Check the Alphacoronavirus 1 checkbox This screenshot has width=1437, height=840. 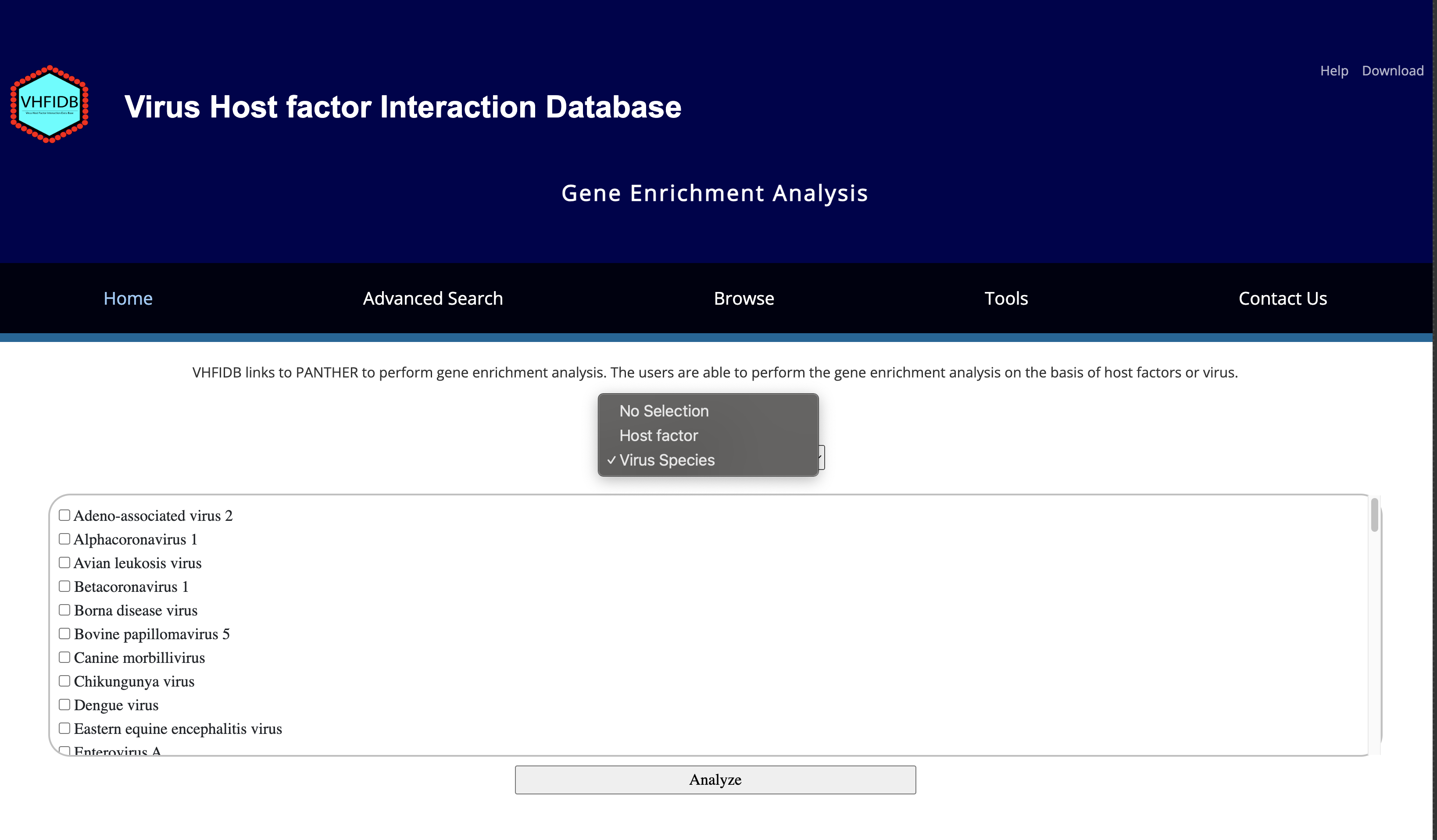[64, 538]
